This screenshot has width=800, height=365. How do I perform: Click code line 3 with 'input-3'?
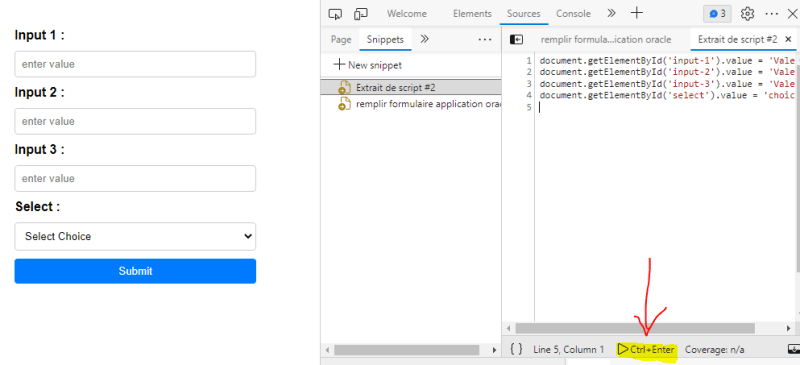pyautogui.click(x=667, y=84)
